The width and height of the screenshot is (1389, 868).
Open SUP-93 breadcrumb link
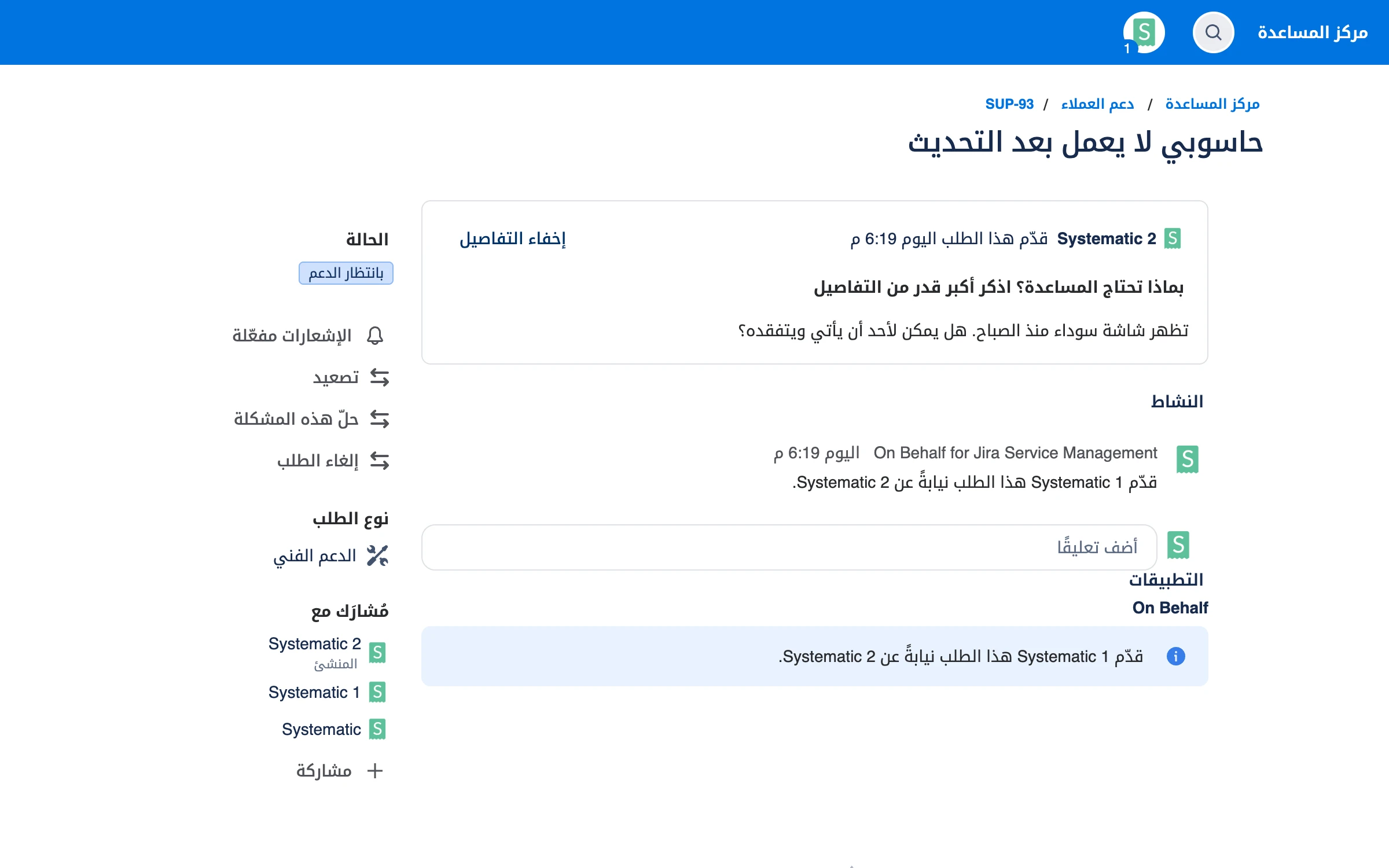point(1009,104)
